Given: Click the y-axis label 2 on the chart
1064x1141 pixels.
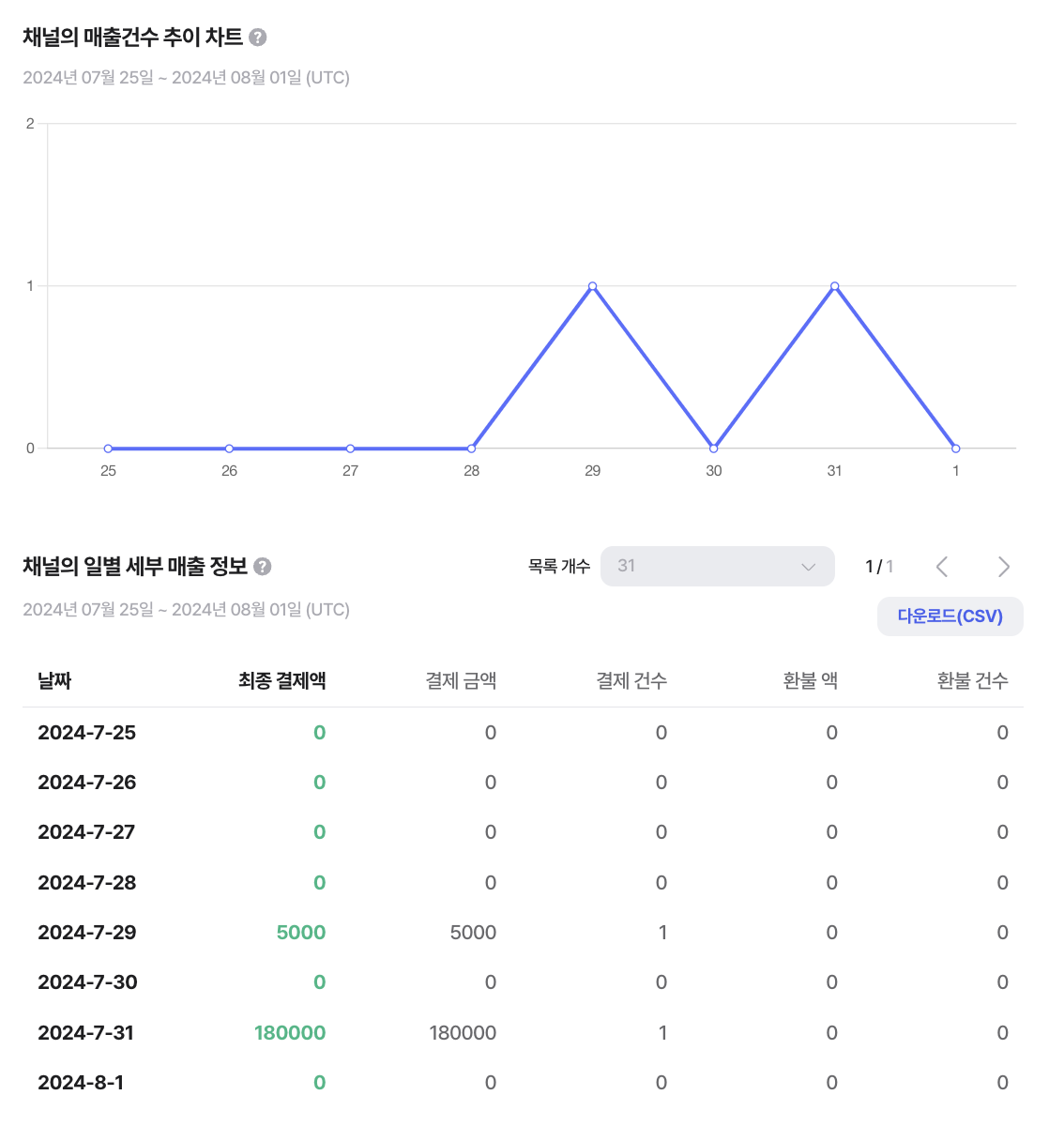Looking at the screenshot, I should (x=30, y=124).
